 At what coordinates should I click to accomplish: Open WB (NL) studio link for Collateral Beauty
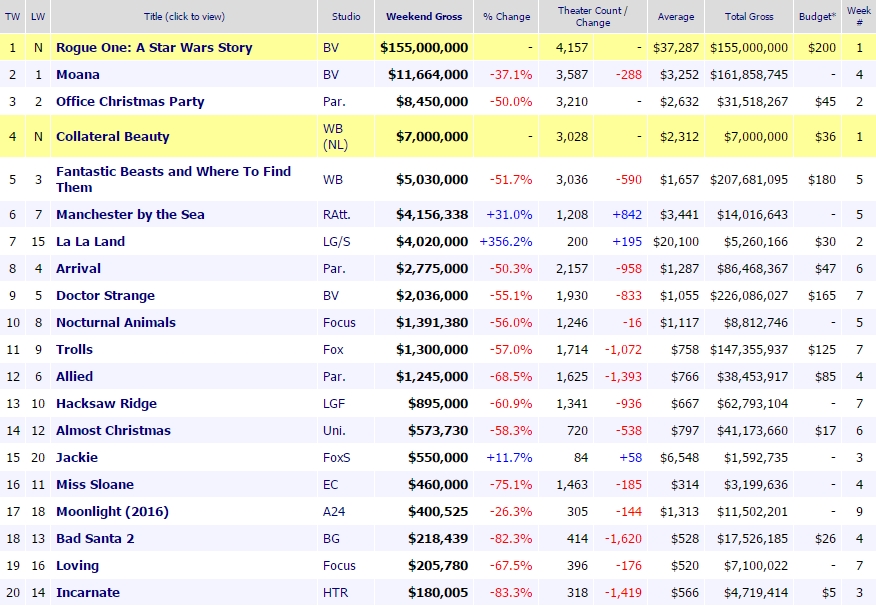335,137
